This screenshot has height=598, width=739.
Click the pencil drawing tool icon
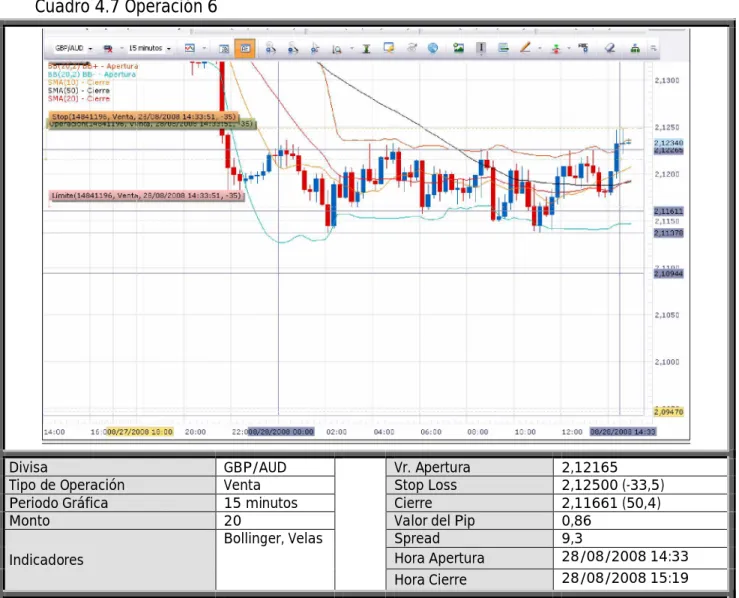point(525,48)
